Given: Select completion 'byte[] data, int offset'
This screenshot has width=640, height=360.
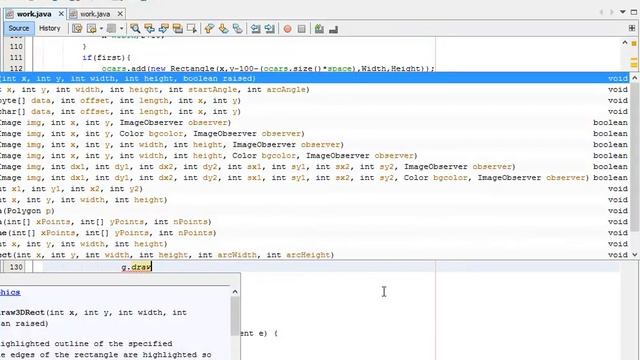Looking at the screenshot, I should click(314, 100).
